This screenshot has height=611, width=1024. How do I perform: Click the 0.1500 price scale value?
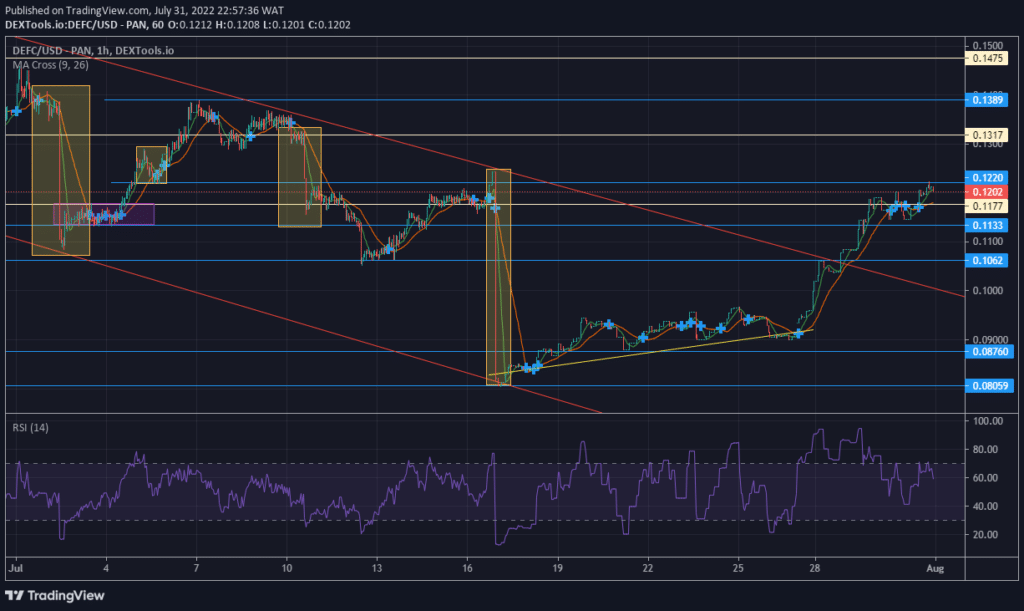[x=987, y=45]
